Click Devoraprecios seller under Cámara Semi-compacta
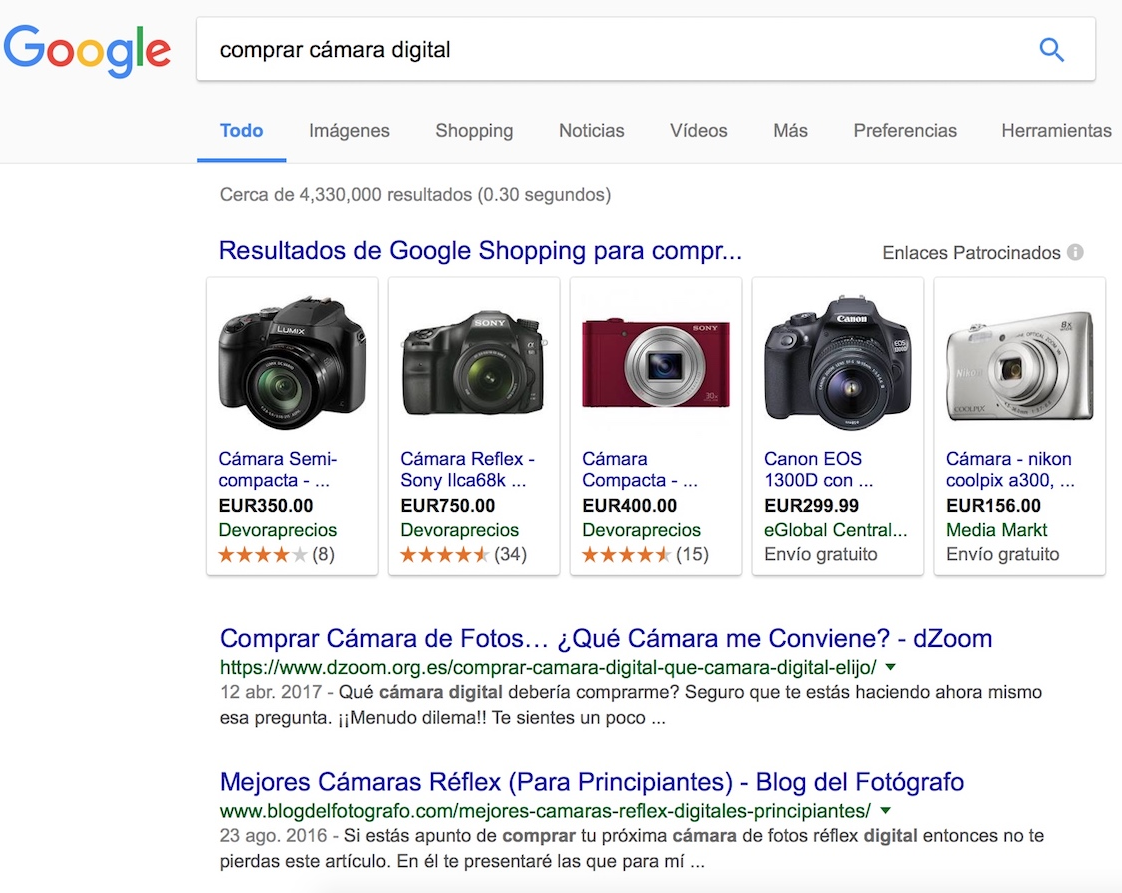This screenshot has width=1122, height=893. [278, 530]
